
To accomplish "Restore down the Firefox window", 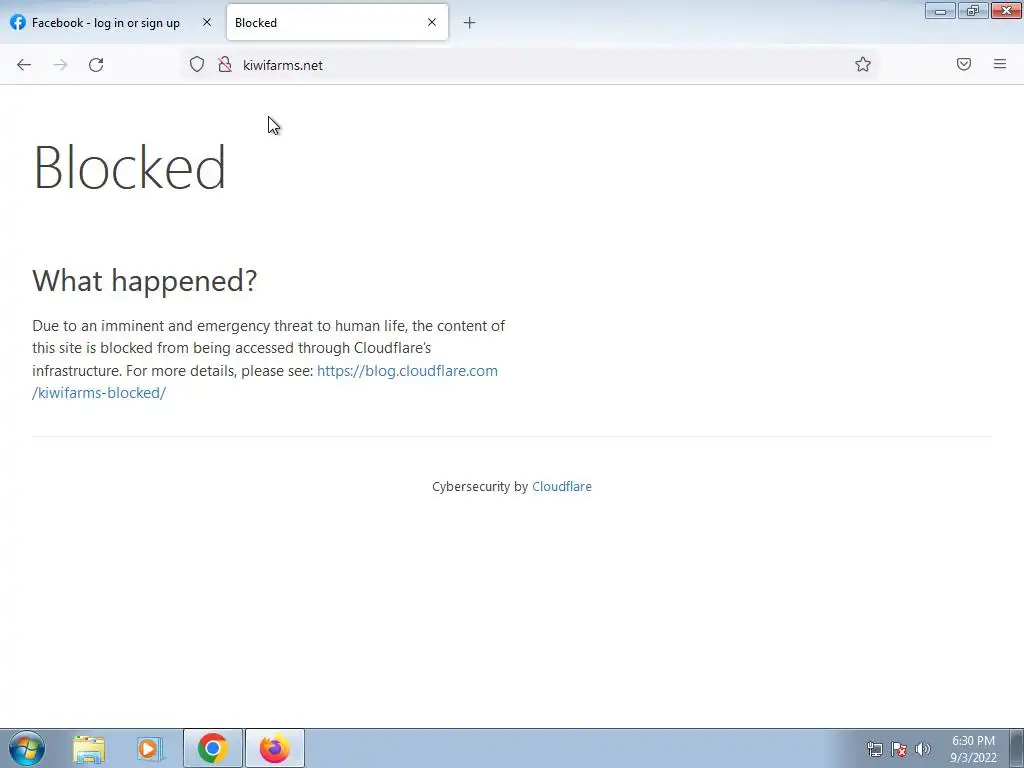I will (x=973, y=10).
